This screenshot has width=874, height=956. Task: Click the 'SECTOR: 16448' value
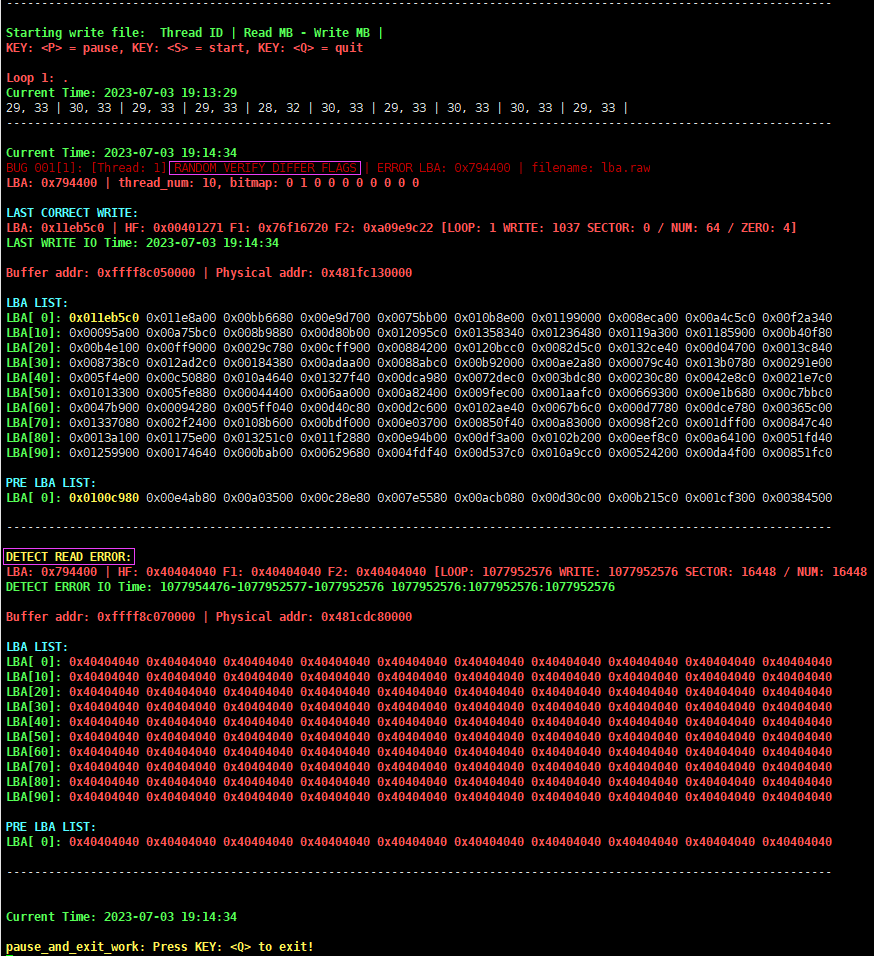[731, 572]
